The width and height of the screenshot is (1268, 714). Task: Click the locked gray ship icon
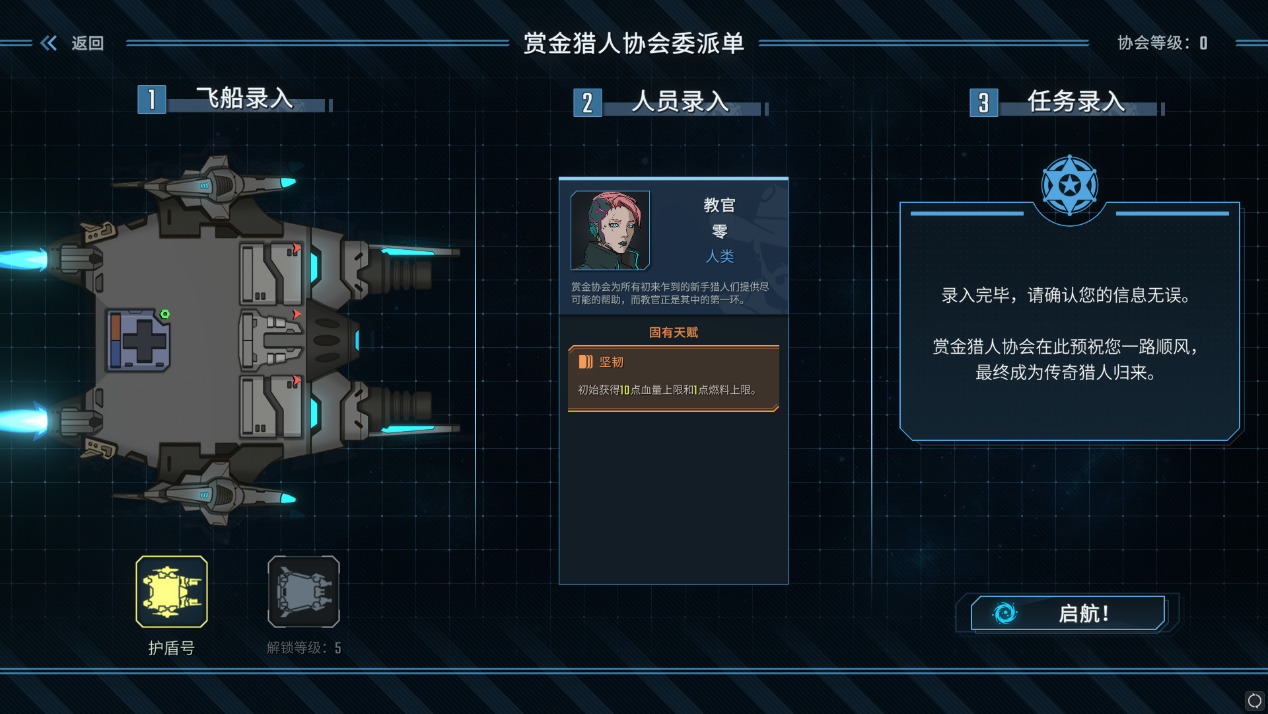tap(304, 592)
